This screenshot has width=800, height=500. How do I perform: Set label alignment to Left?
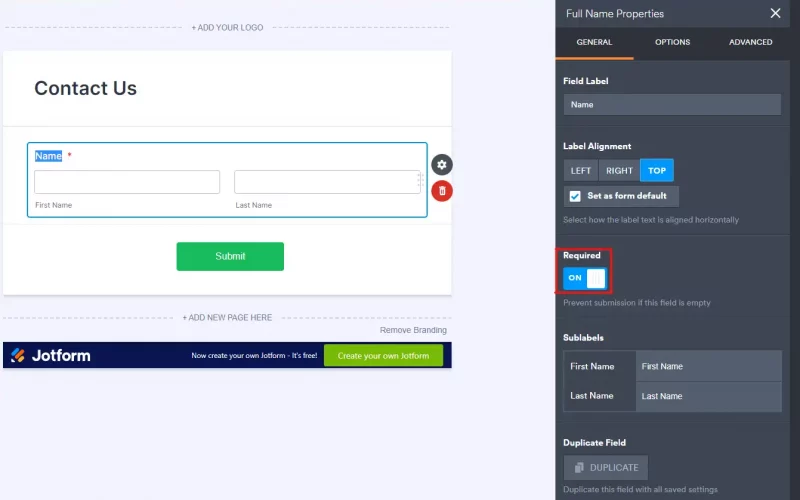(x=581, y=171)
